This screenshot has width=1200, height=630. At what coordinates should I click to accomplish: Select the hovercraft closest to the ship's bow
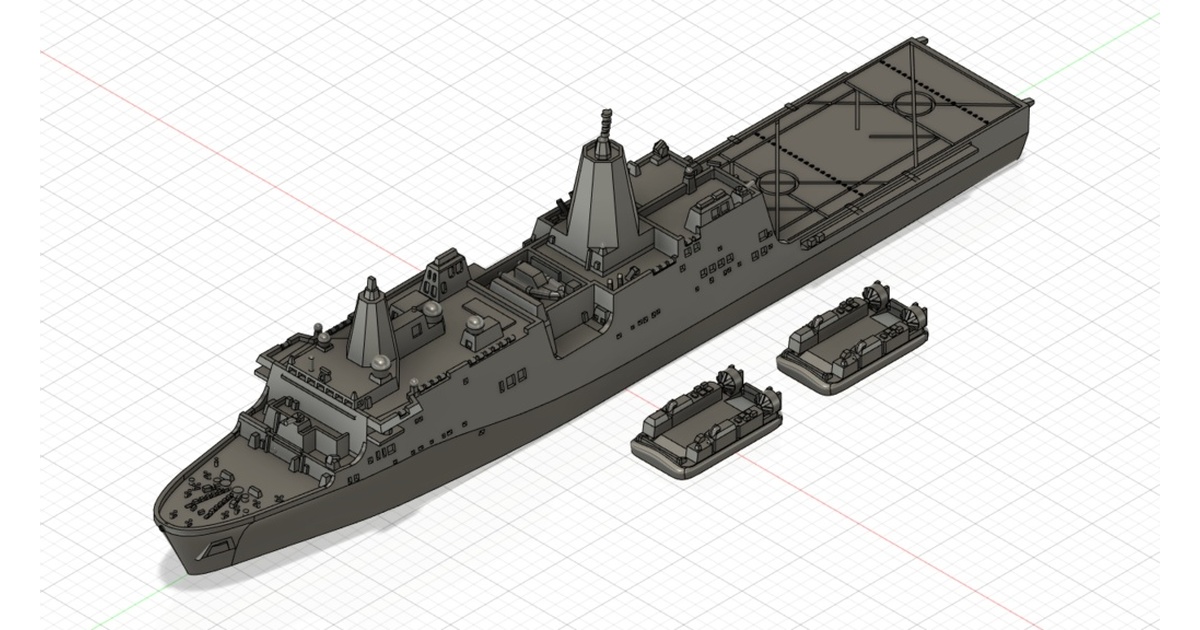705,423
